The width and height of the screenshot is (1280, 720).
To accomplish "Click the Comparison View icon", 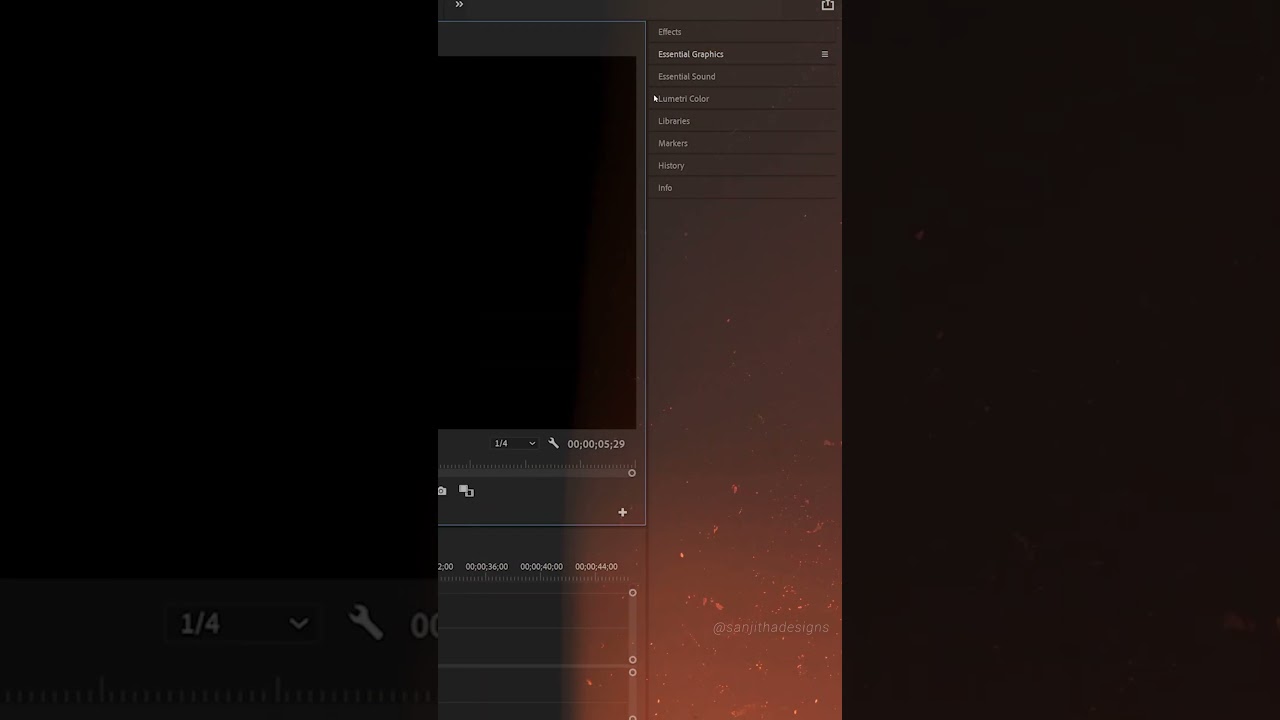I will click(x=466, y=491).
